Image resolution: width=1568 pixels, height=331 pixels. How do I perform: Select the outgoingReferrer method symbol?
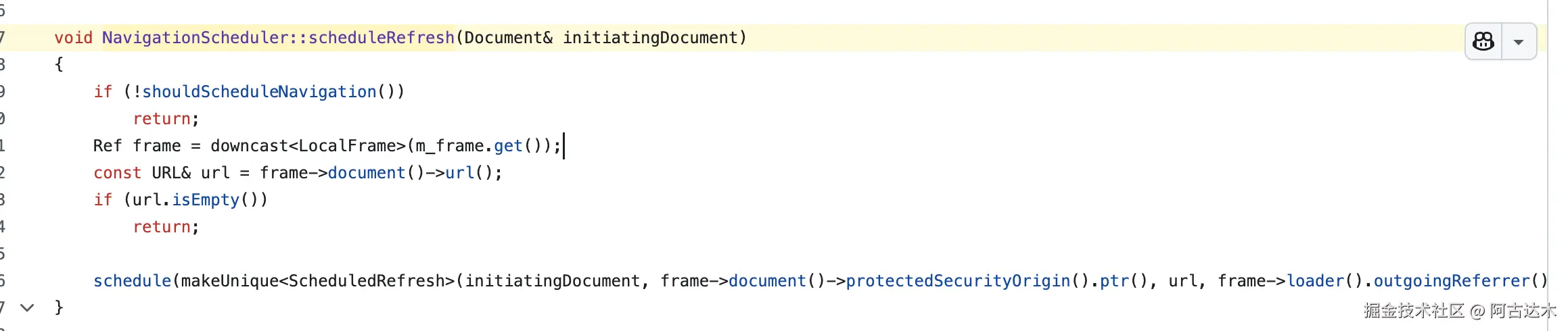[1452, 281]
